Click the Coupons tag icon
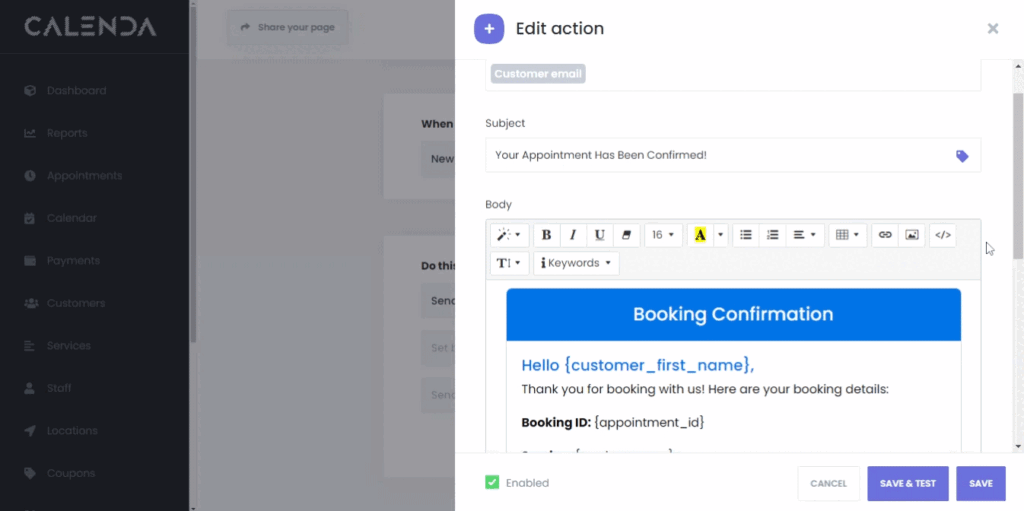The image size is (1024, 511). pyautogui.click(x=29, y=473)
